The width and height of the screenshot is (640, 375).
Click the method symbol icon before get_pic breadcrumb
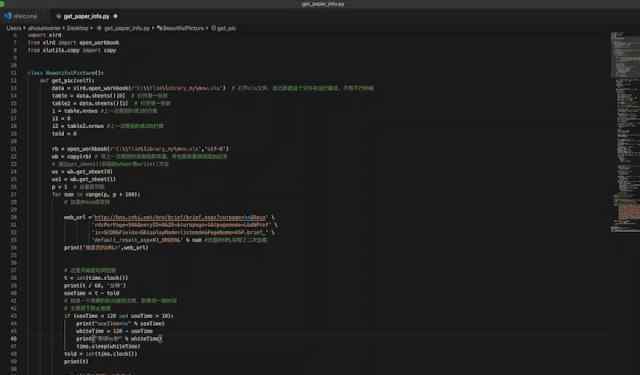213,29
